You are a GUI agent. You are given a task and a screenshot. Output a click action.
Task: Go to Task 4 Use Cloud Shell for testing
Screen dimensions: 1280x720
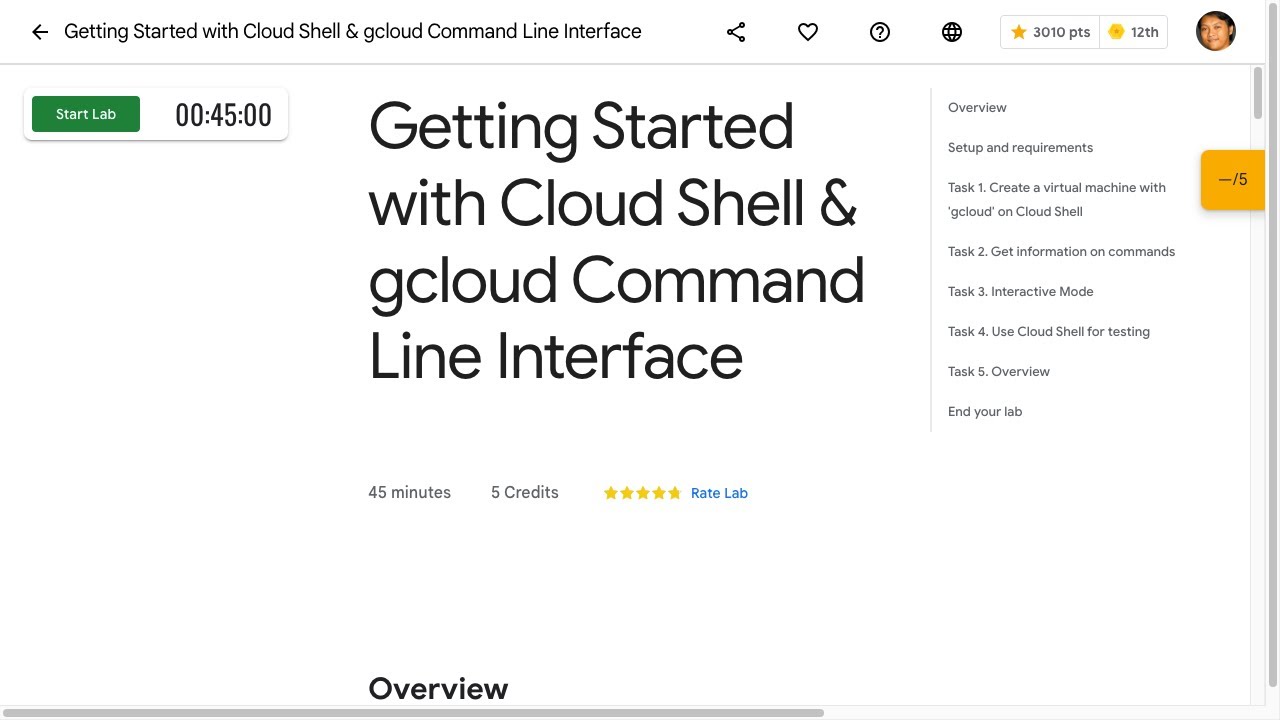[1049, 332]
